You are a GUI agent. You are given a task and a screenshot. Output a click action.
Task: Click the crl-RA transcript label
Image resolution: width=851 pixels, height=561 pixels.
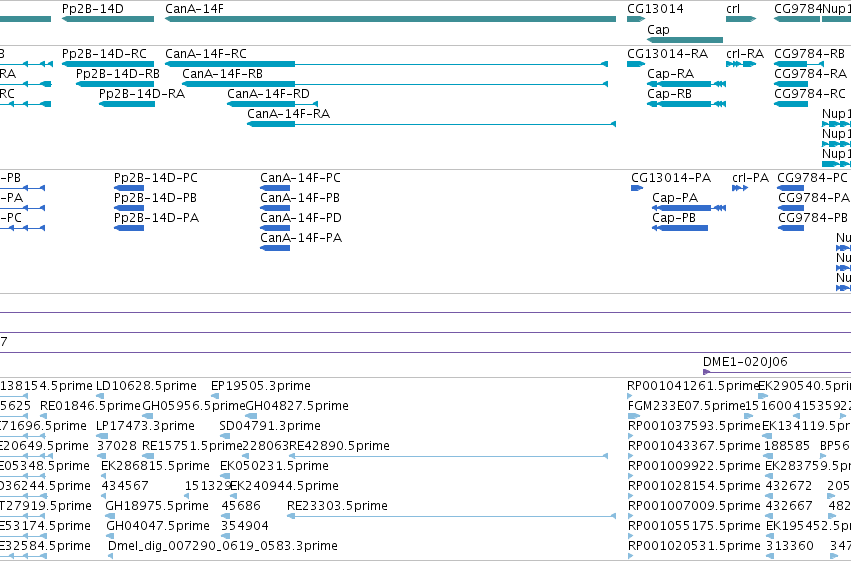(745, 54)
